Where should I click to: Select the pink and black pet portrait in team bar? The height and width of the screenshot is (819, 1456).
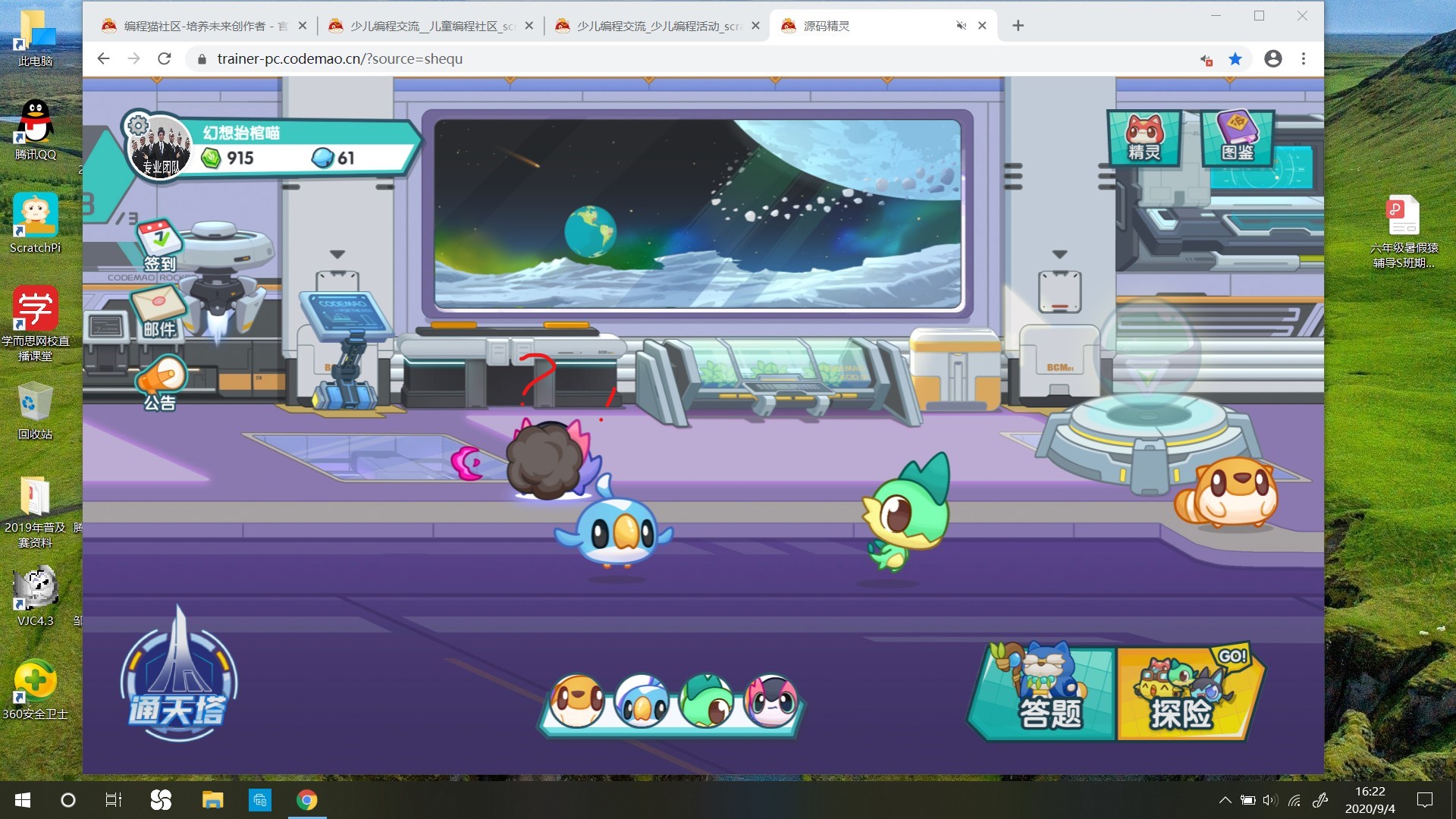[x=771, y=701]
